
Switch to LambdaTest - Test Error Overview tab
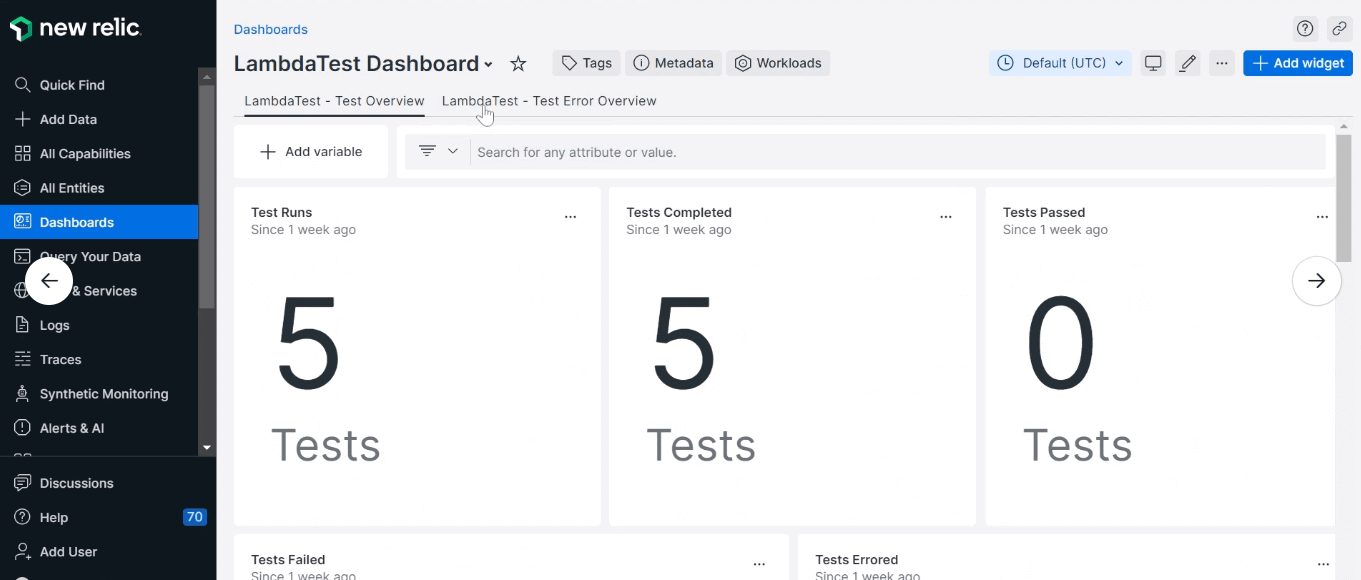pos(549,101)
